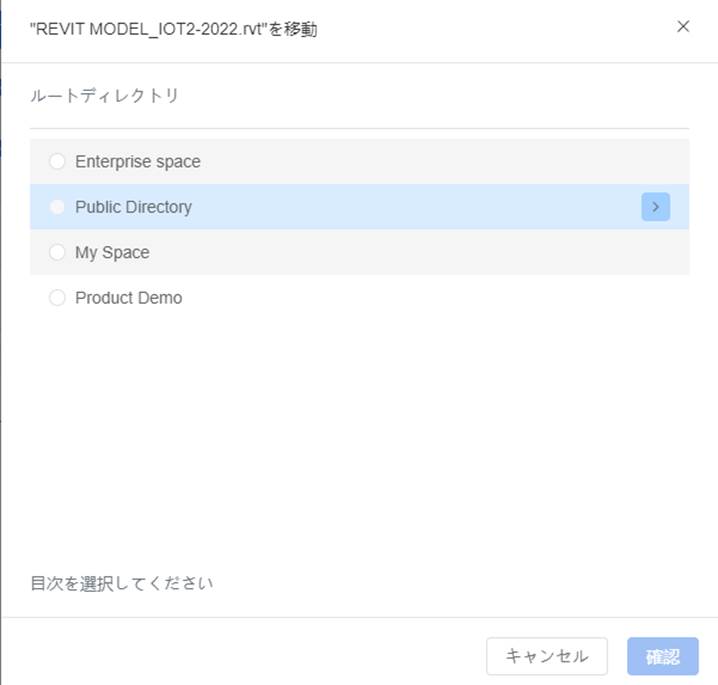Close the move file dialog
Image resolution: width=718 pixels, height=685 pixels.
pos(683,27)
